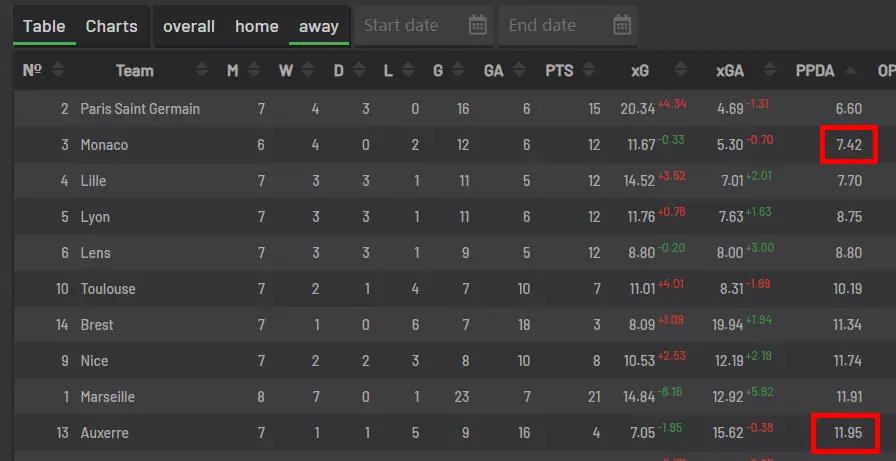Sort table by № column arrows
The height and width of the screenshot is (461, 896).
pos(58,70)
